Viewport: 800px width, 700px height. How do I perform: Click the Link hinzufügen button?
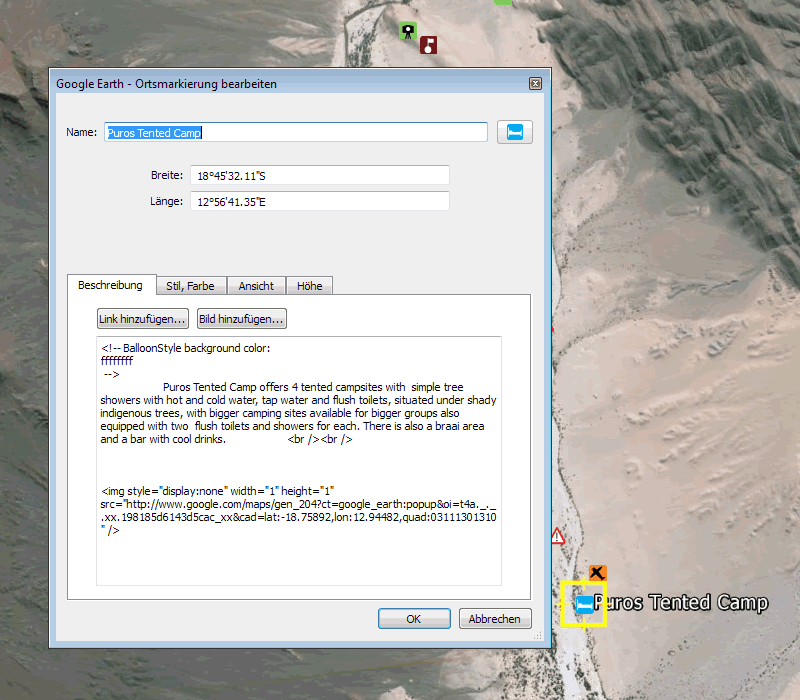[x=143, y=319]
